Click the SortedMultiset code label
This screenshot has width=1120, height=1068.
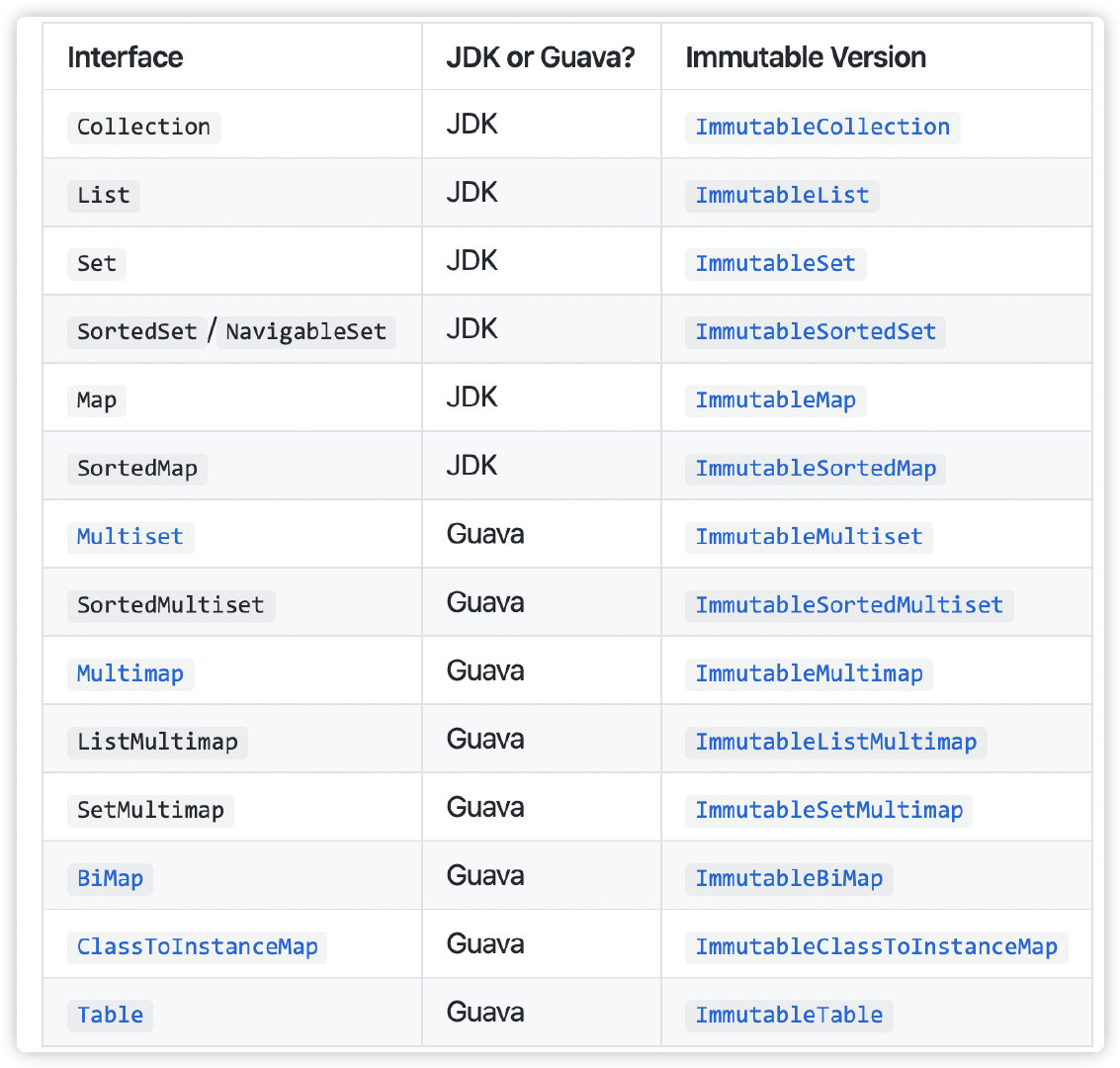point(170,604)
